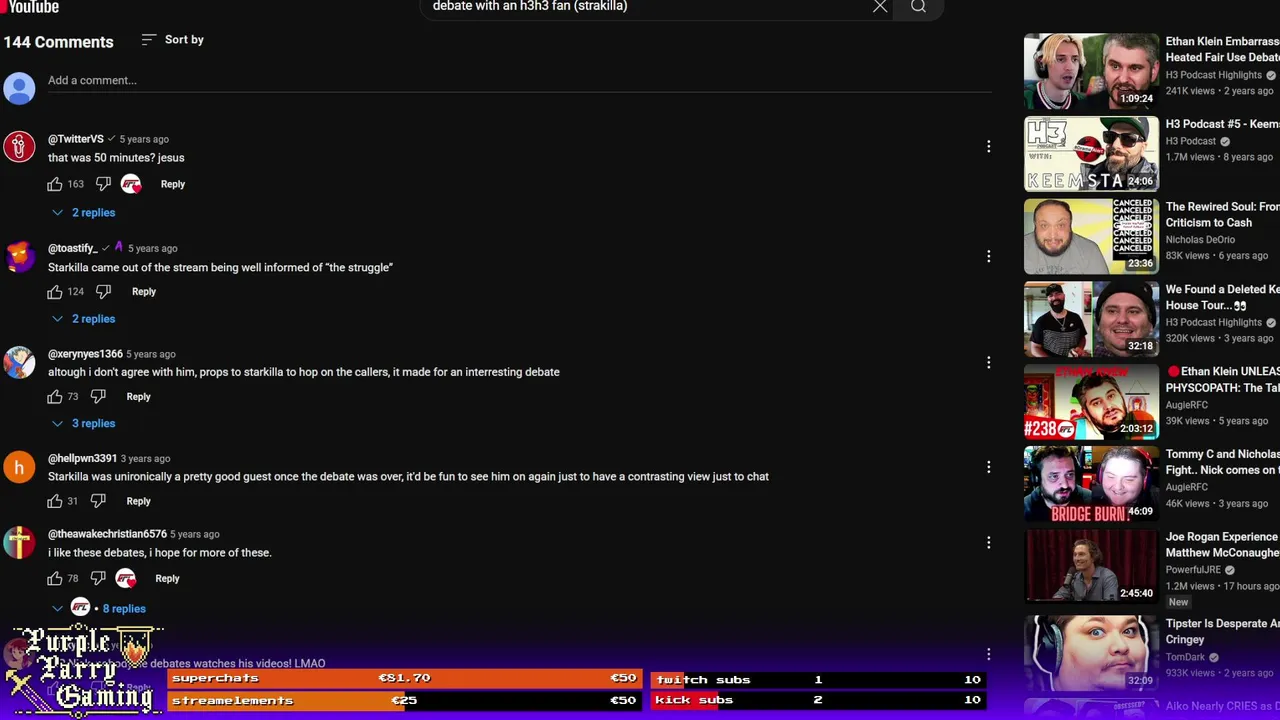Open Joe Rogan Experience video title
1280x720 pixels.
click(1222, 545)
